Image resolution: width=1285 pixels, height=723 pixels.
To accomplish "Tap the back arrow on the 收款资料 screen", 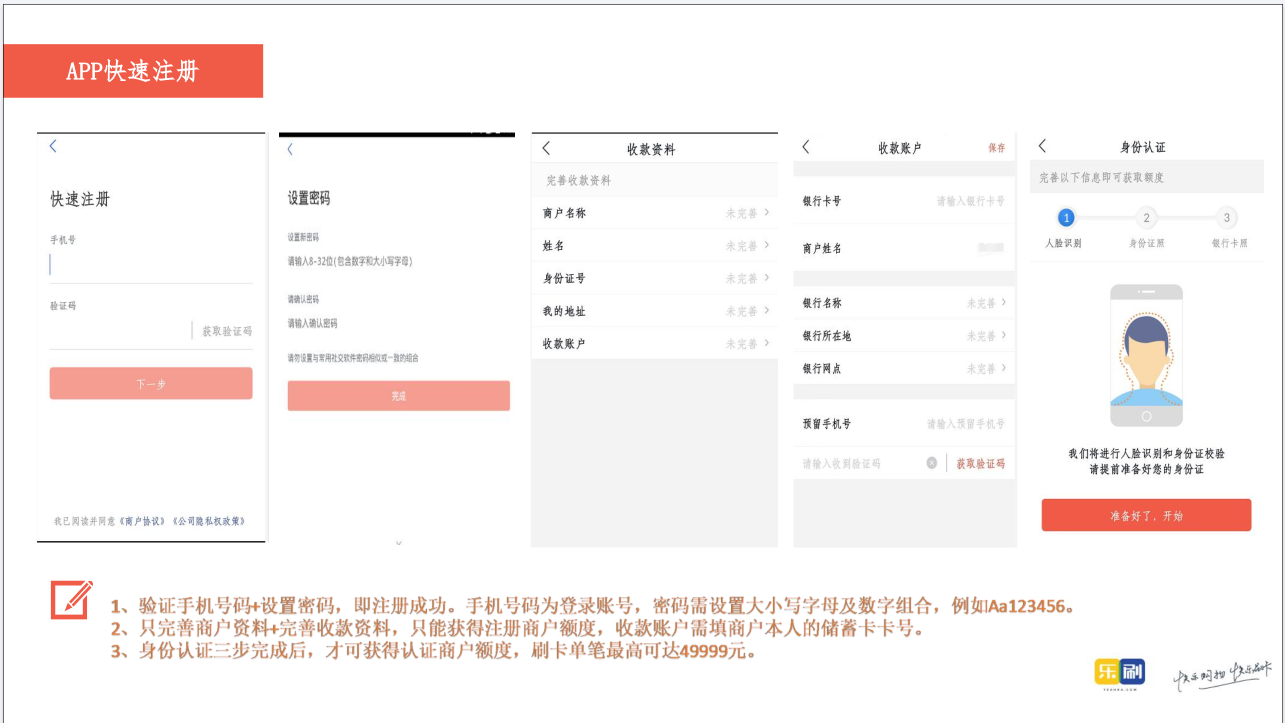I will point(546,147).
